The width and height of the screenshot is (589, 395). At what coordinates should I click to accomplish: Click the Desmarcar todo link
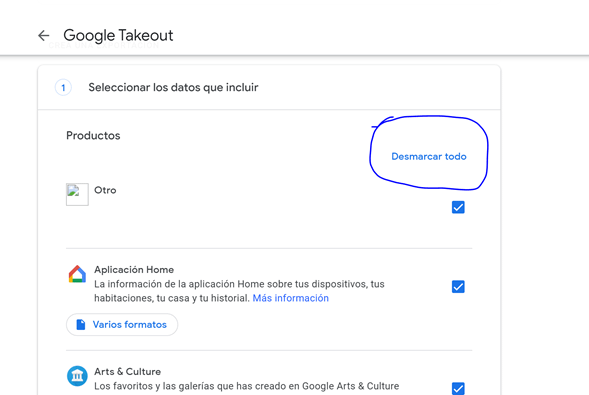[429, 157]
